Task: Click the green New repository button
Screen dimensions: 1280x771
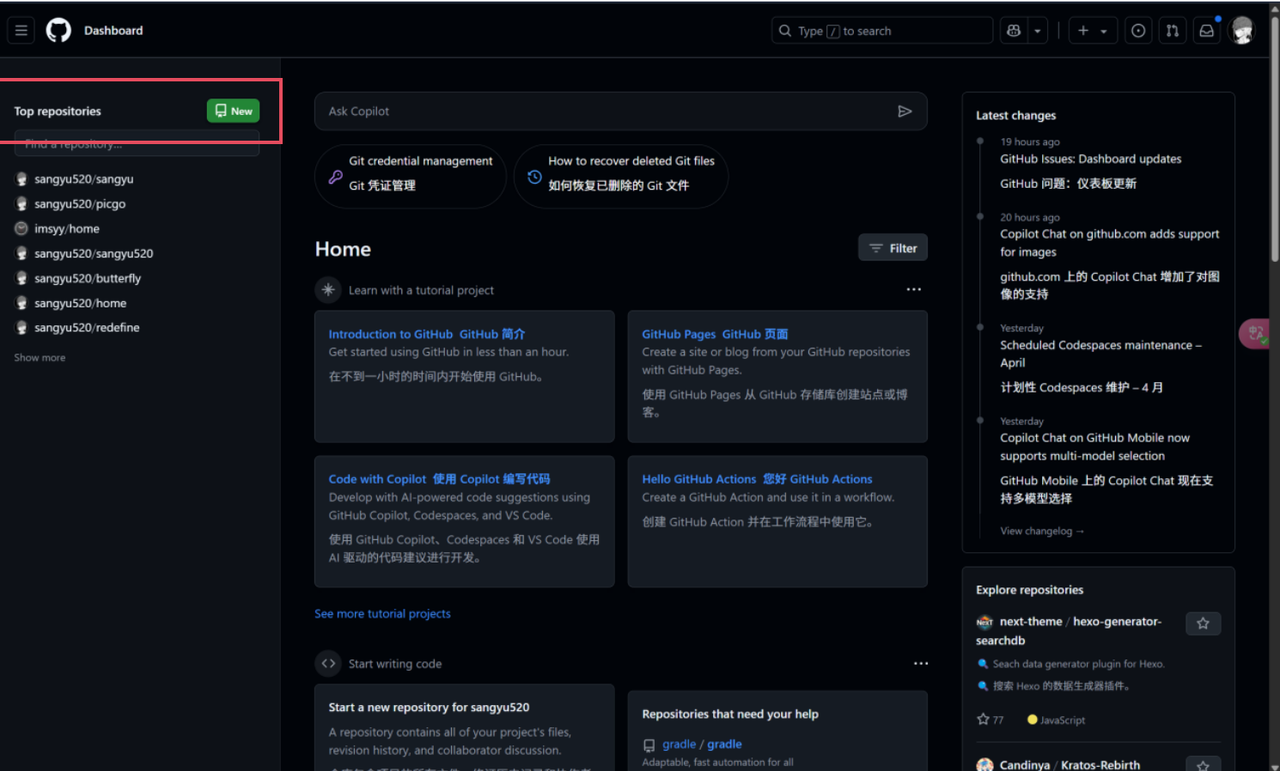Action: pyautogui.click(x=233, y=111)
